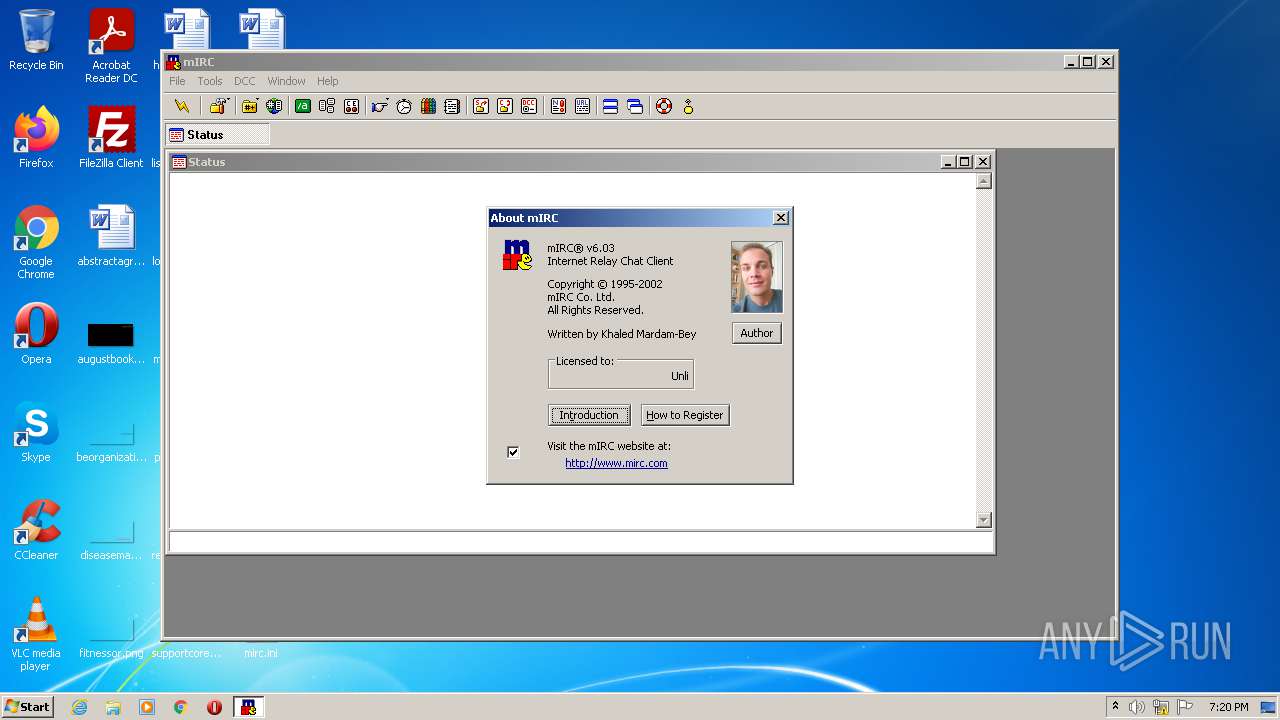The height and width of the screenshot is (720, 1280).
Task: Select the Firefox desktop shortcut
Action: coord(36,138)
